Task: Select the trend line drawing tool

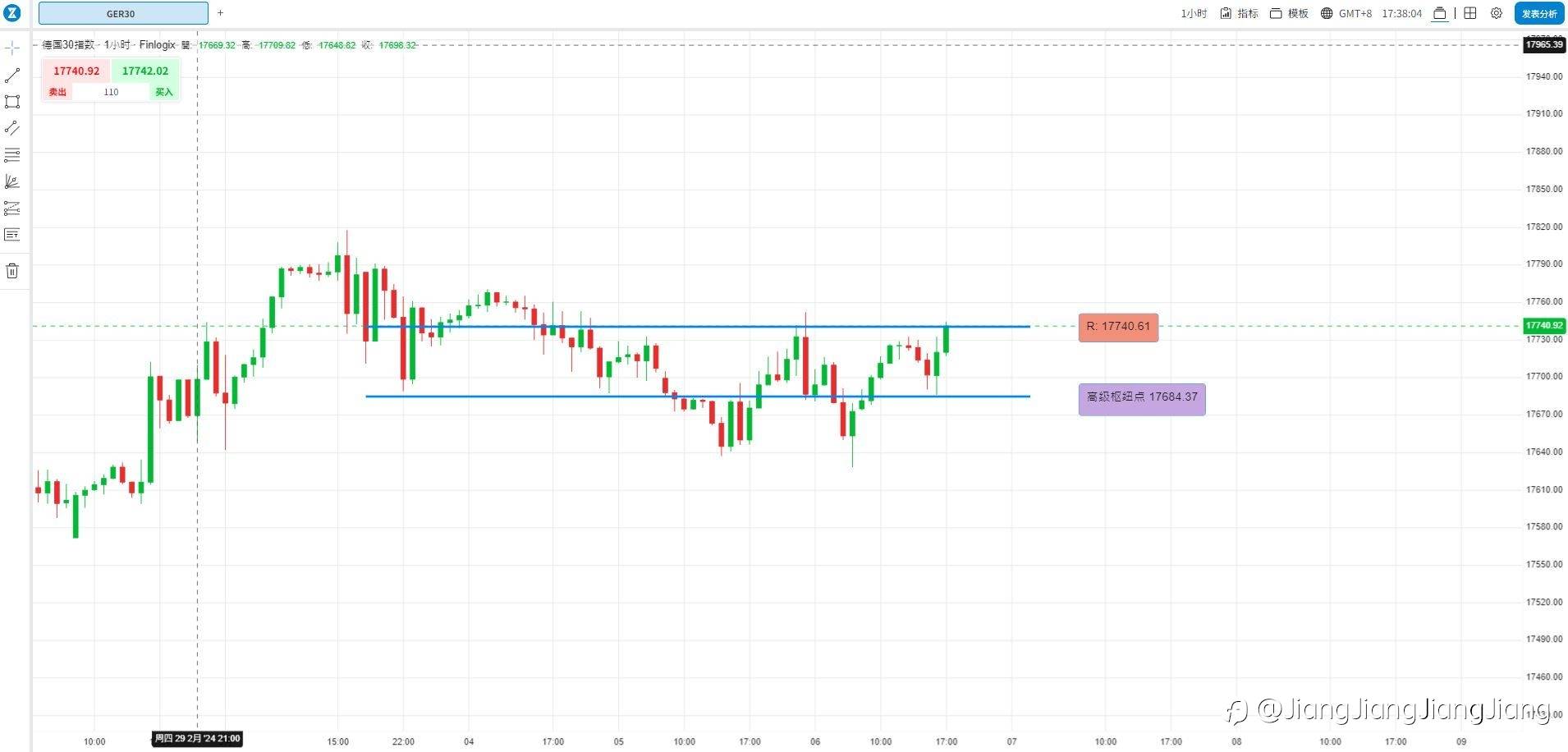Action: click(x=12, y=76)
